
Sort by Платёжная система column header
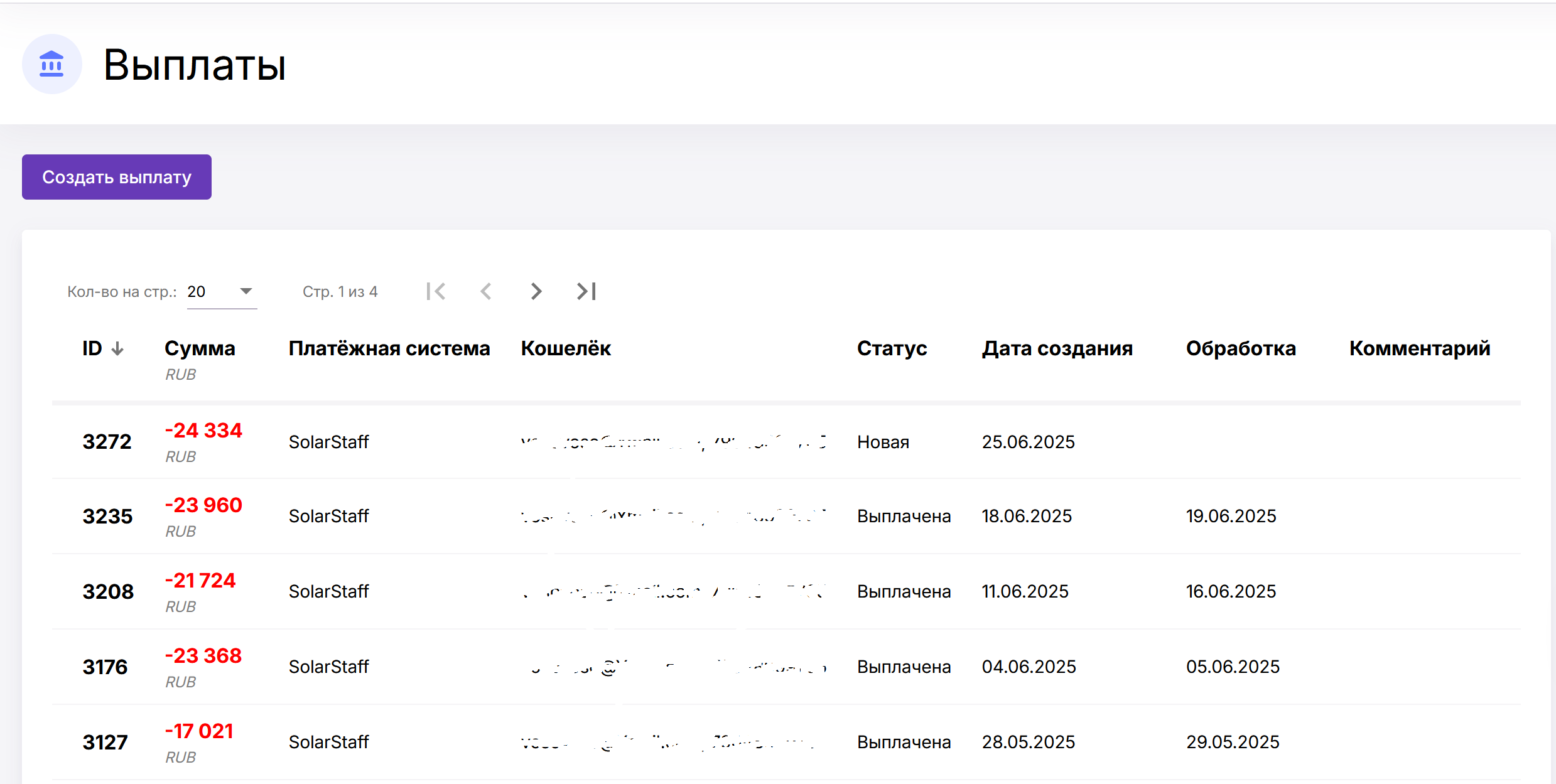click(x=389, y=348)
